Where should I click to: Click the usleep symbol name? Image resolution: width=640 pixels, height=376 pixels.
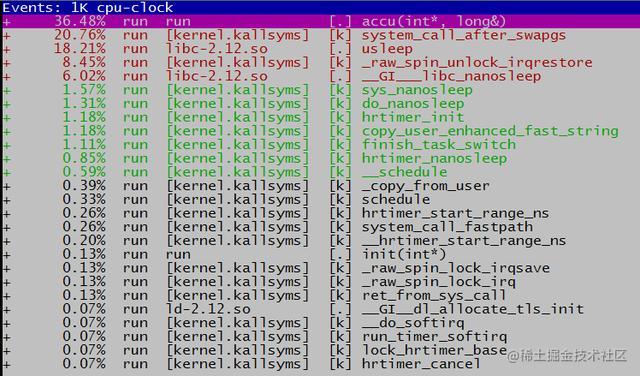(x=387, y=49)
